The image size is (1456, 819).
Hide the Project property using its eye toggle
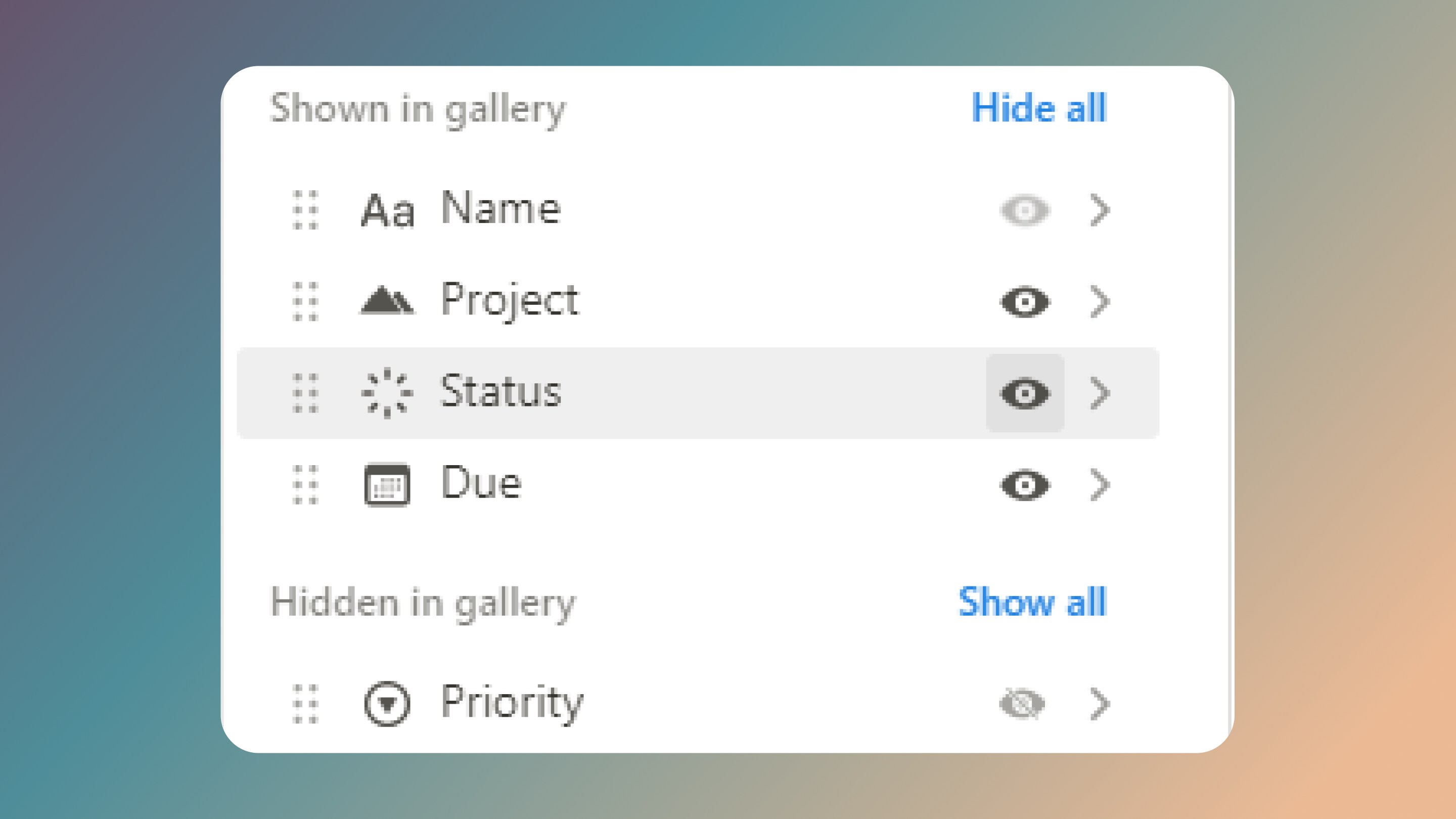(x=1024, y=300)
